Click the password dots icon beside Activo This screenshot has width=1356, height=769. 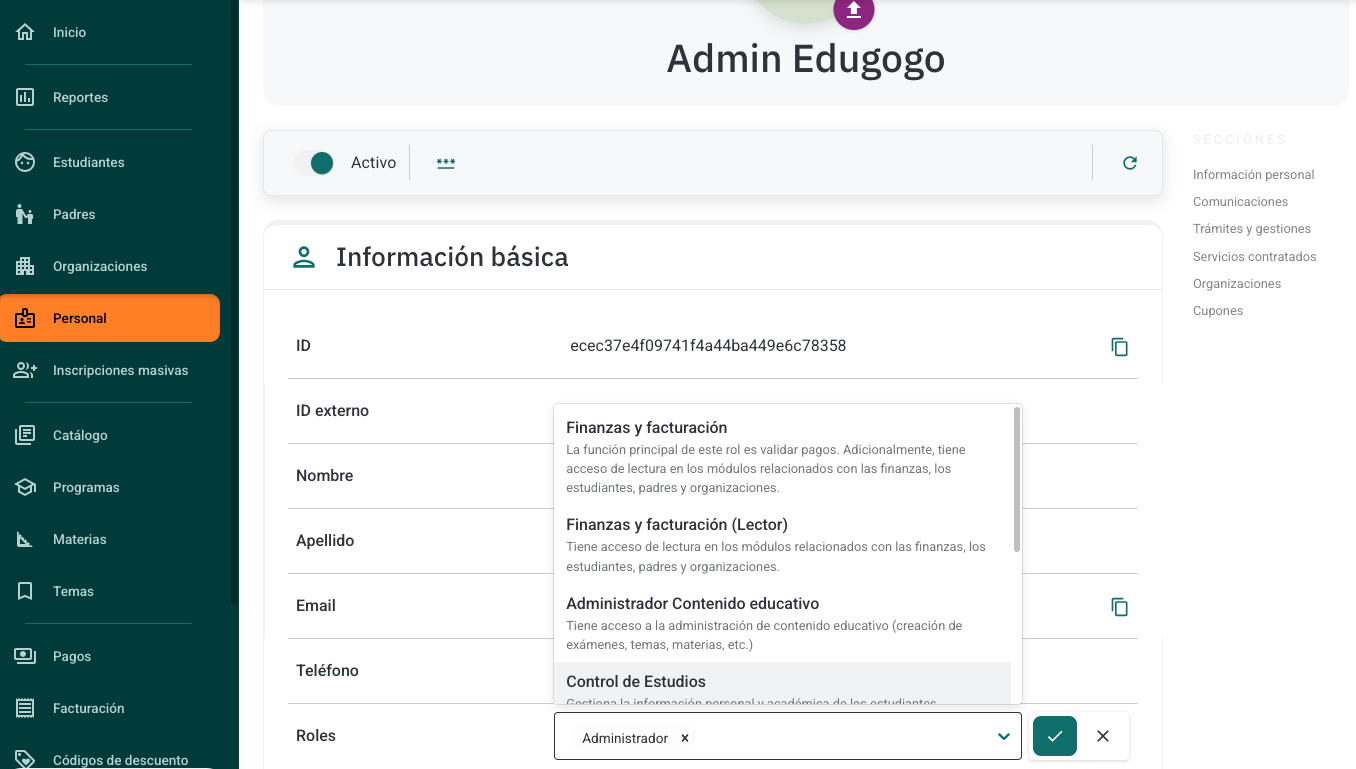[x=446, y=163]
